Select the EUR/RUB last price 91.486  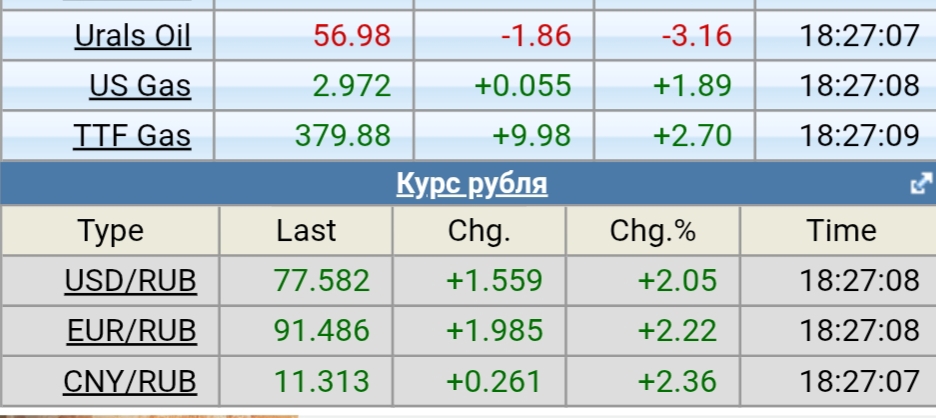pos(321,331)
